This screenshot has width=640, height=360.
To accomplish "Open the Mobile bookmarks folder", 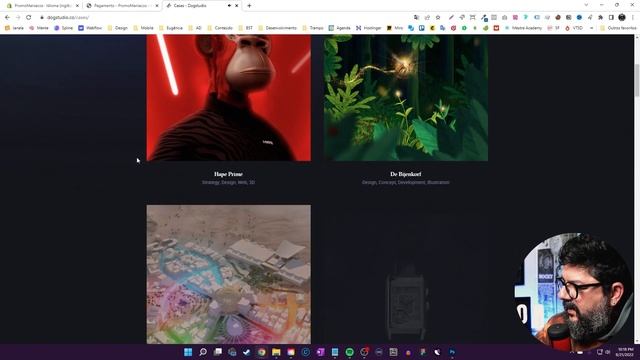I will point(143,28).
